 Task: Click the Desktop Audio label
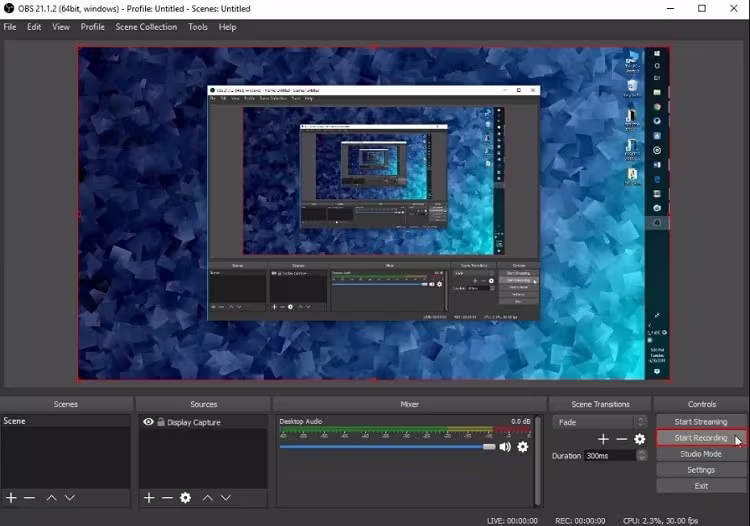[300, 421]
